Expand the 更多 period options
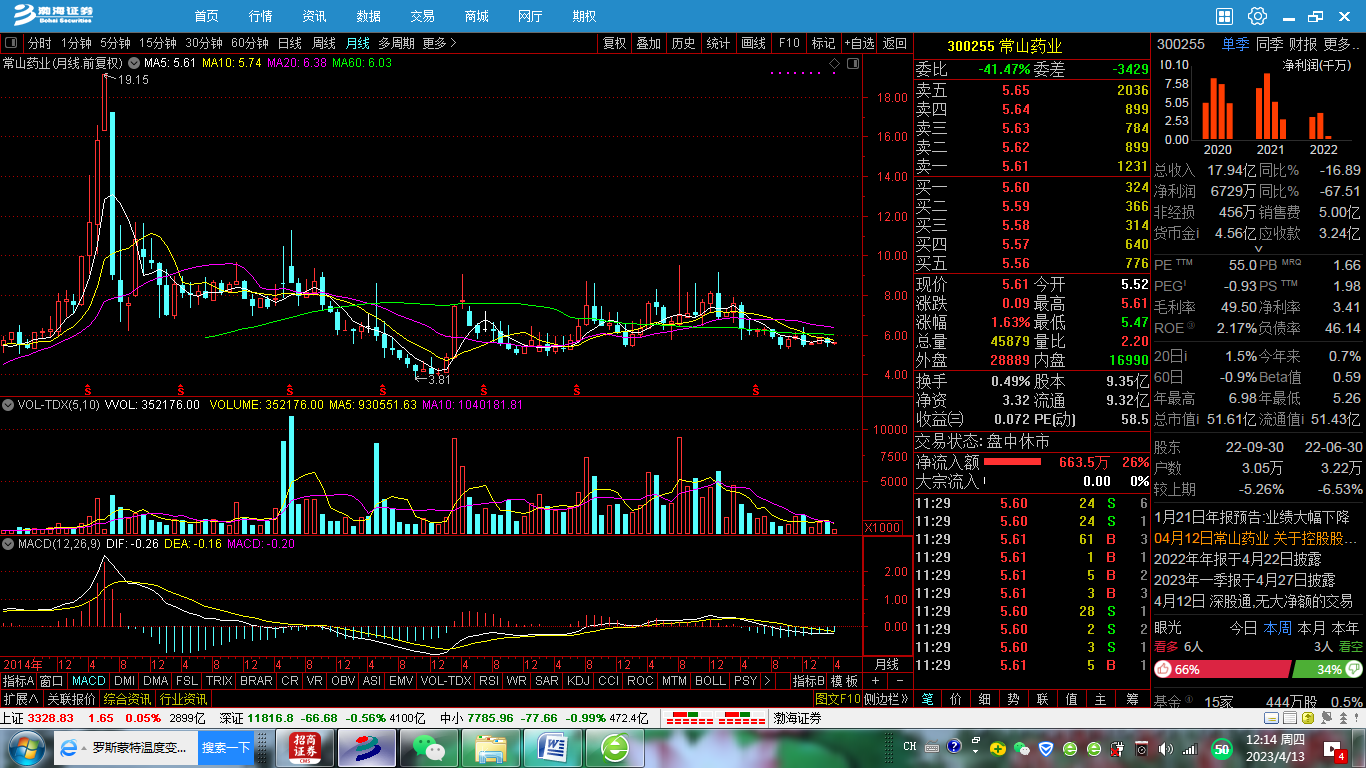 [x=439, y=43]
